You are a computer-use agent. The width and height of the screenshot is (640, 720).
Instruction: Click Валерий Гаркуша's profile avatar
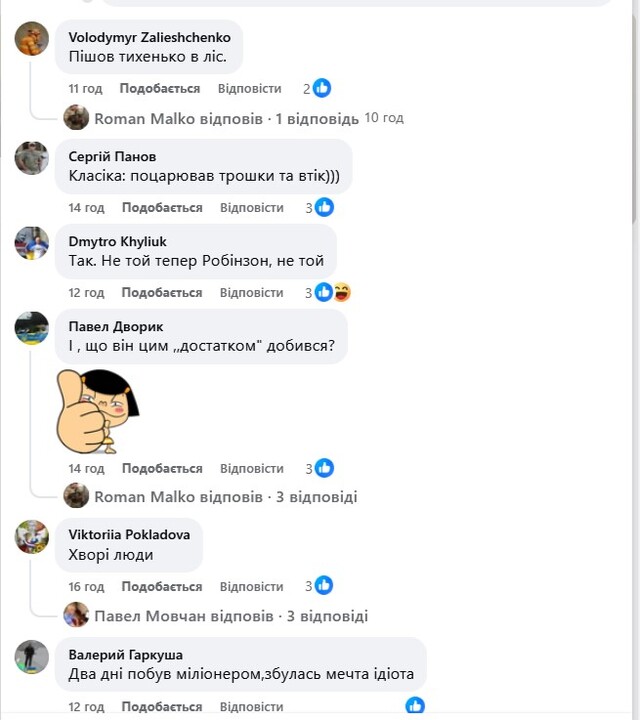point(32,657)
